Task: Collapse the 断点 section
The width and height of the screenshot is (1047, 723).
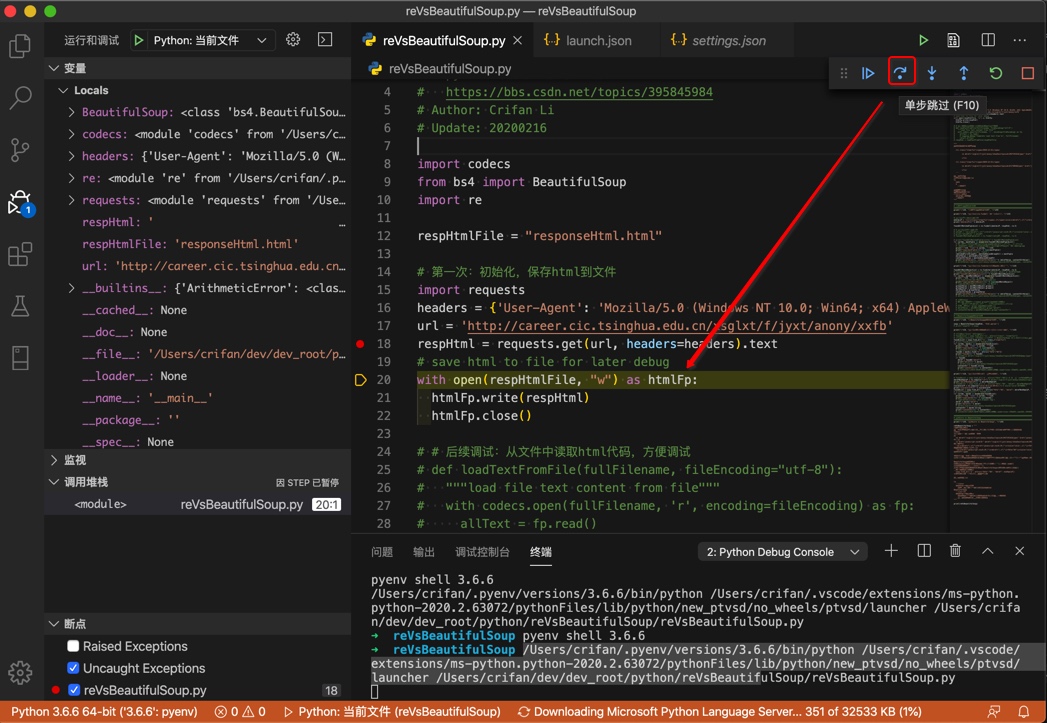Action: [54, 624]
